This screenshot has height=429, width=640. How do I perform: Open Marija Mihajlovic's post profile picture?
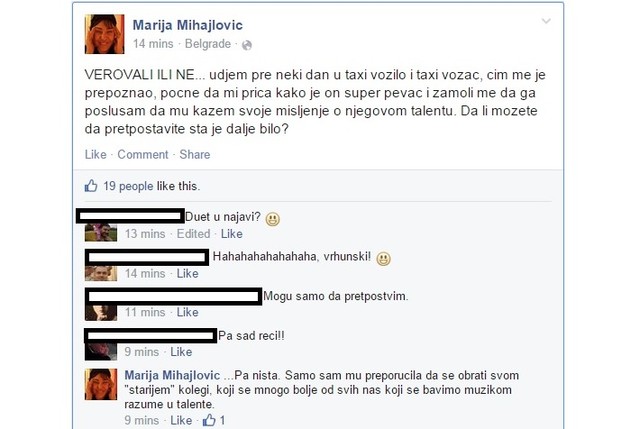point(104,34)
